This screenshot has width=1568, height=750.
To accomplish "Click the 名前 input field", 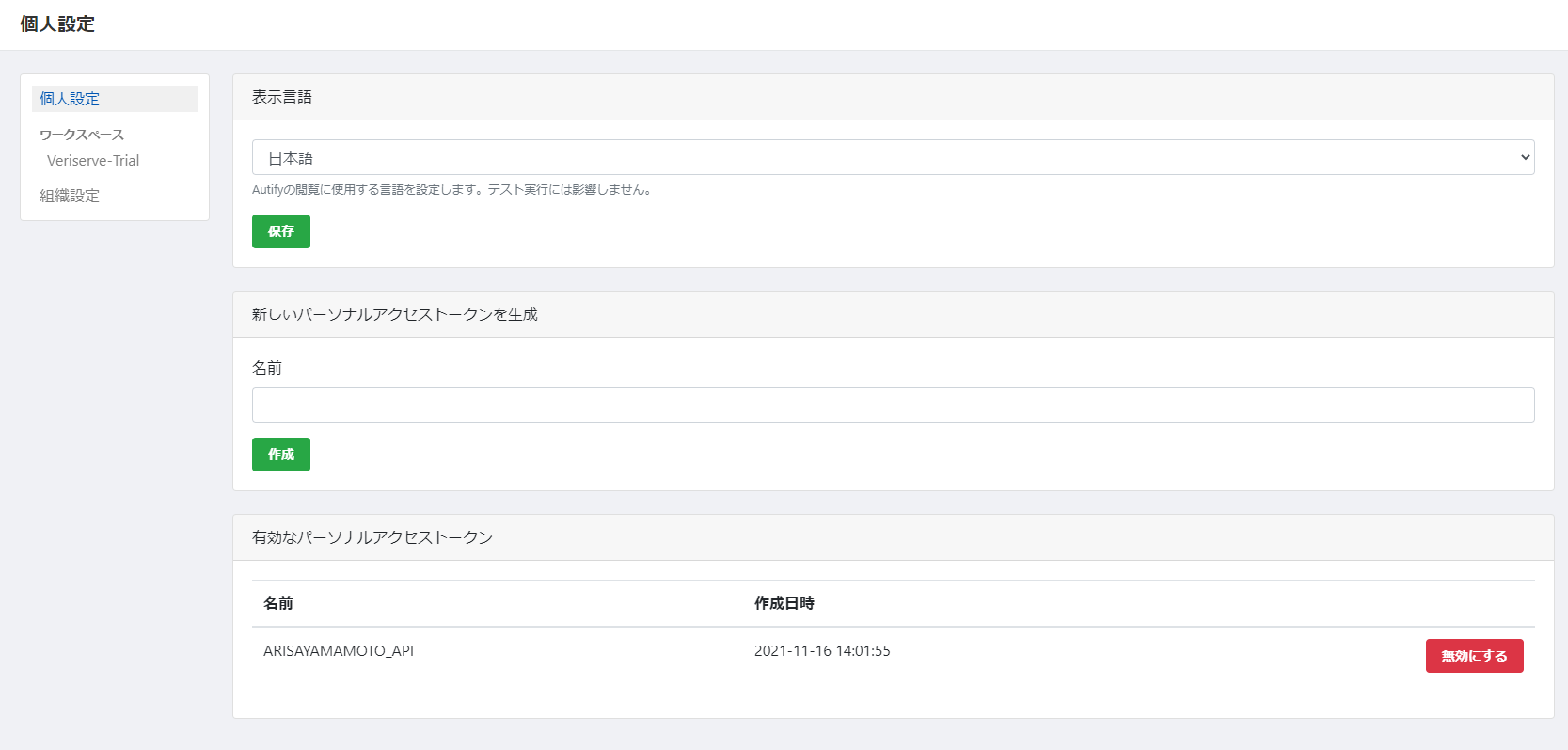I will (891, 404).
